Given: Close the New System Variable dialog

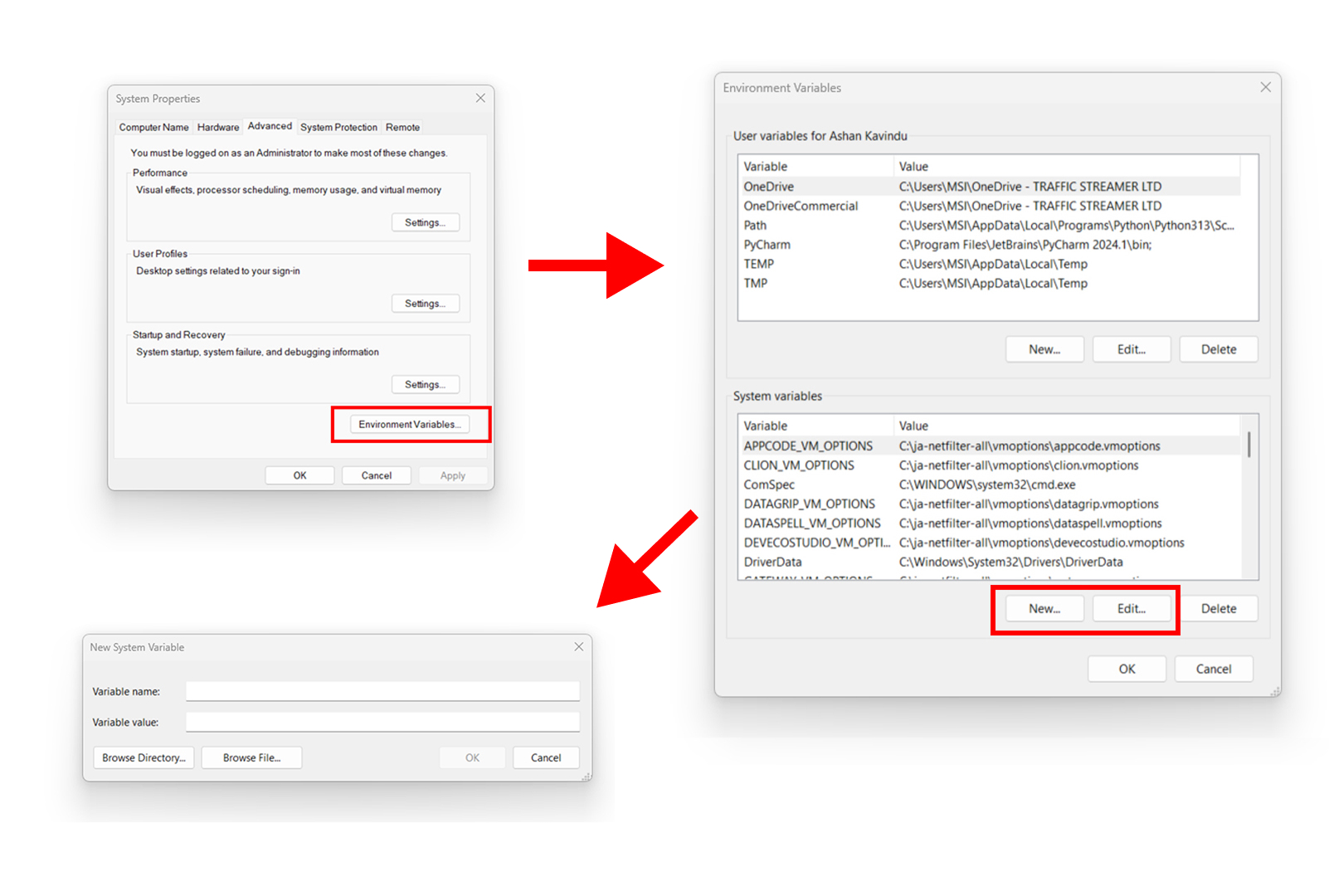Looking at the screenshot, I should tap(579, 647).
